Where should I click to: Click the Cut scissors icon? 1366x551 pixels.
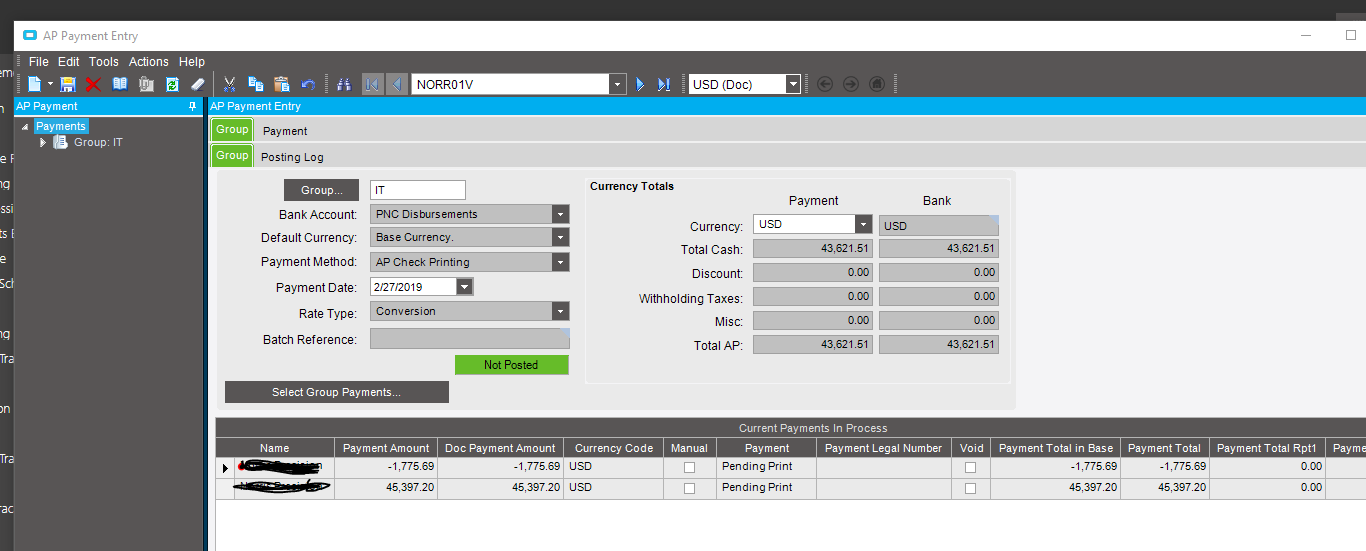click(229, 85)
